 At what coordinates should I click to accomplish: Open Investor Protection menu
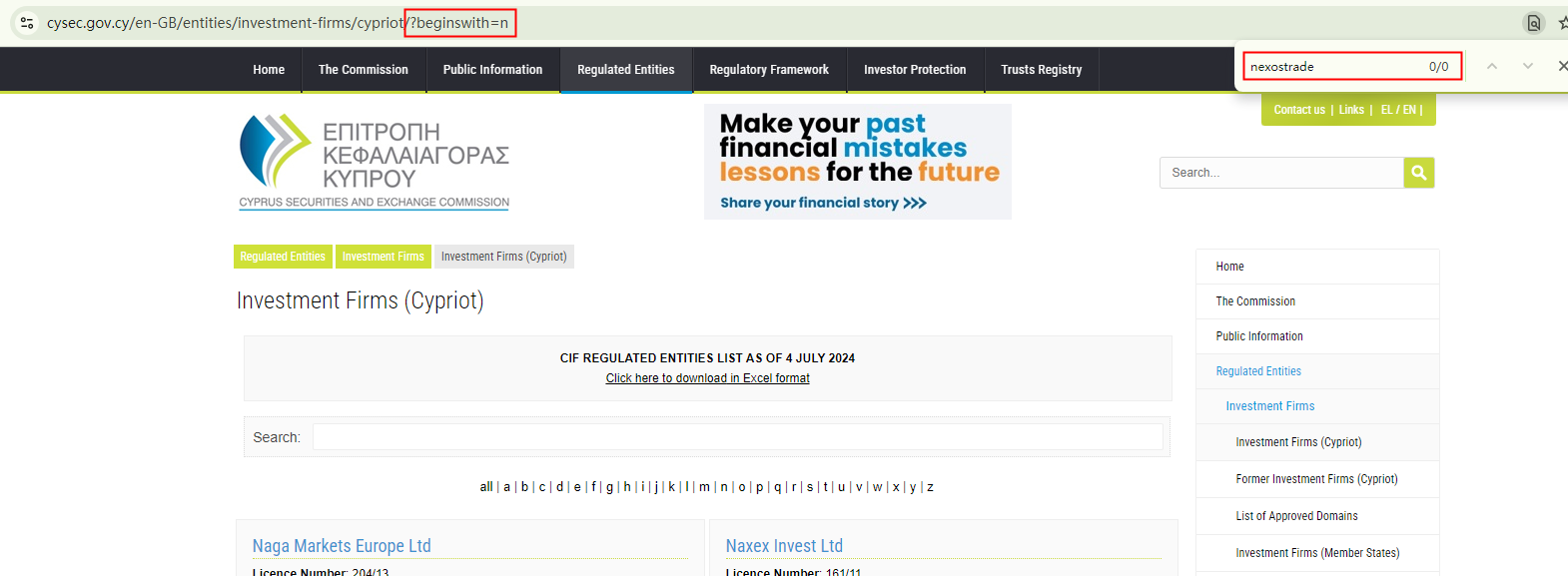(915, 70)
